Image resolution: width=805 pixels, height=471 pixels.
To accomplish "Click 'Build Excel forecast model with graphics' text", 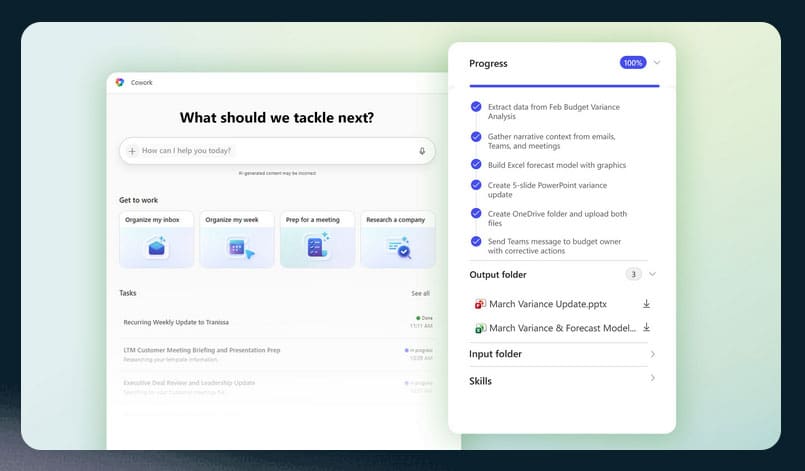I will pos(557,165).
